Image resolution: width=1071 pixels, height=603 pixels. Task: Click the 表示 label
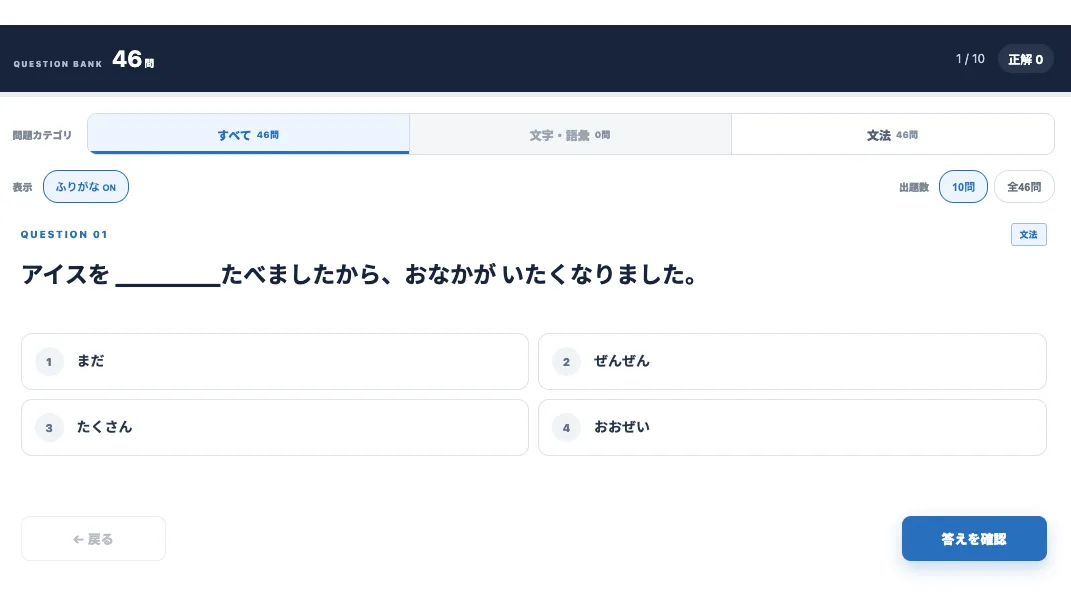point(22,187)
